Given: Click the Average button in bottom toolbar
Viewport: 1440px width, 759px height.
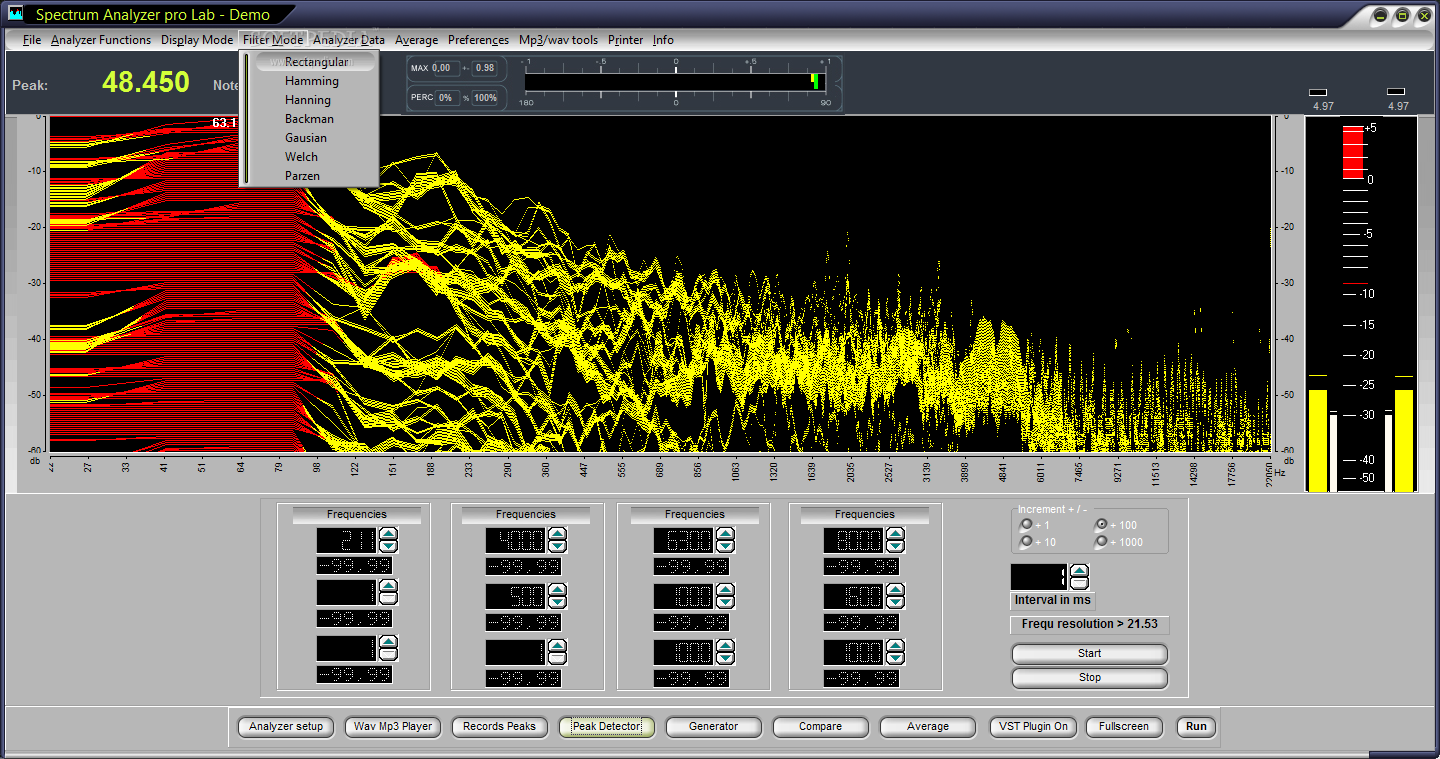Looking at the screenshot, I should click(928, 727).
